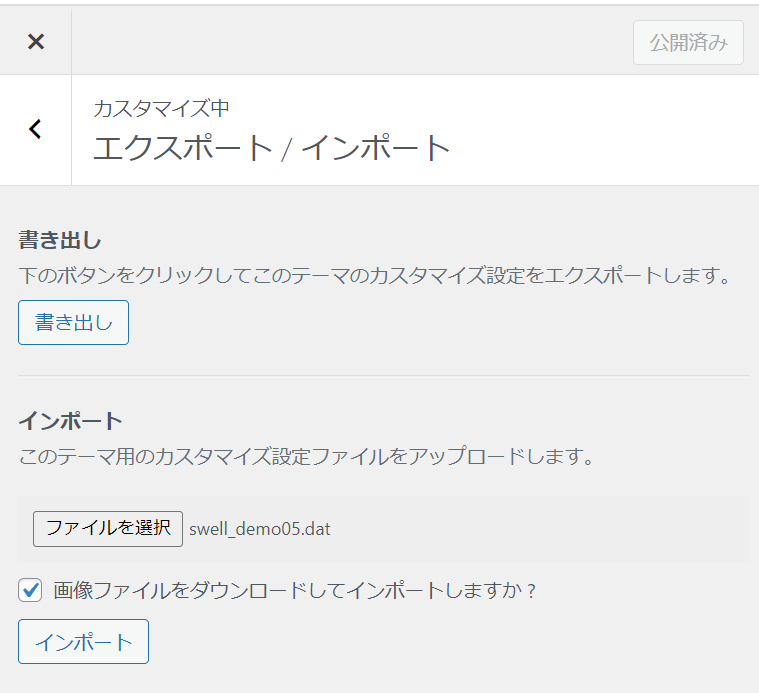
Task: Open file picker via ファイルを選択
Action: tap(108, 528)
